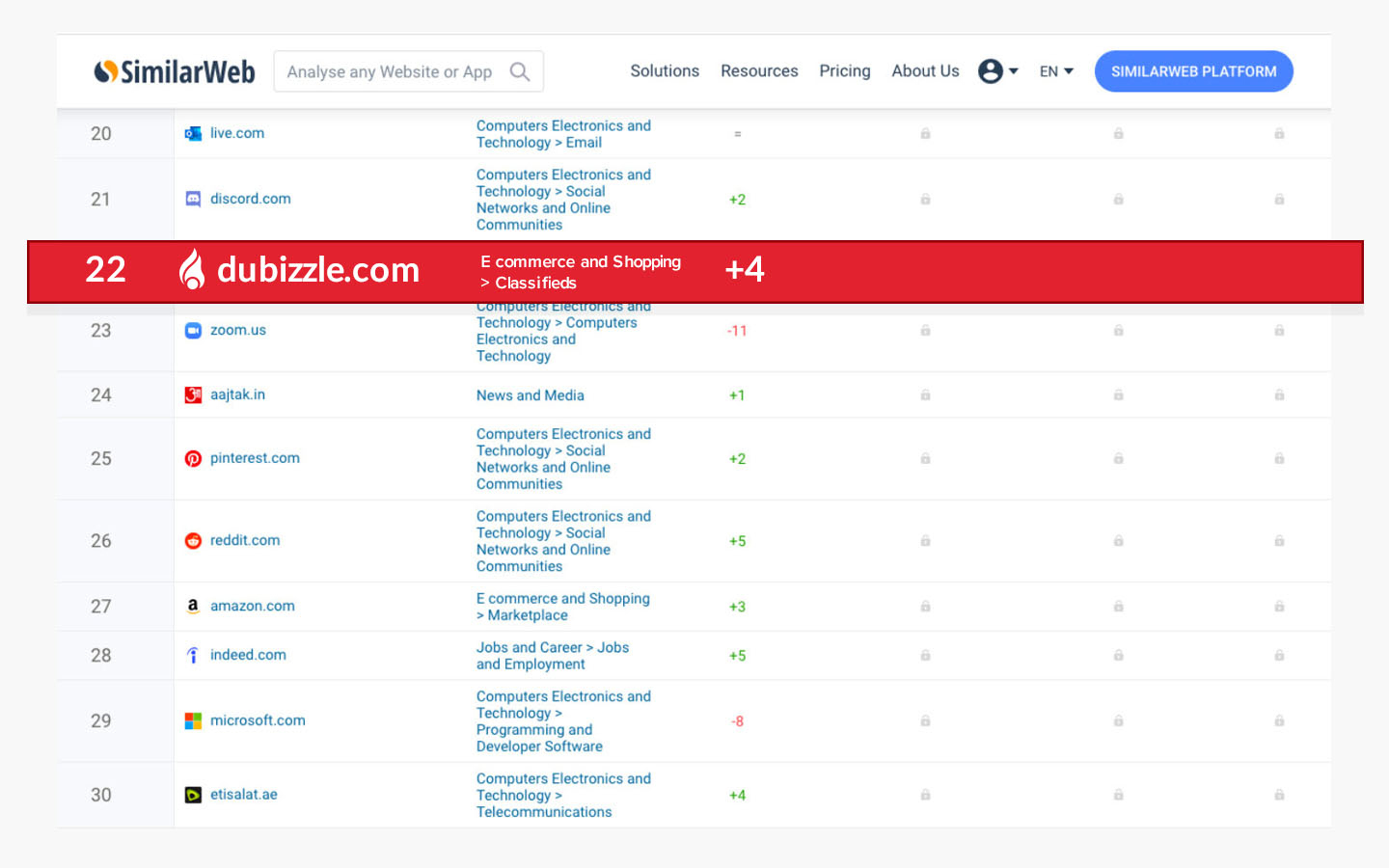Viewport: 1389px width, 868px height.
Task: Open the Pricing page link
Action: (x=844, y=70)
